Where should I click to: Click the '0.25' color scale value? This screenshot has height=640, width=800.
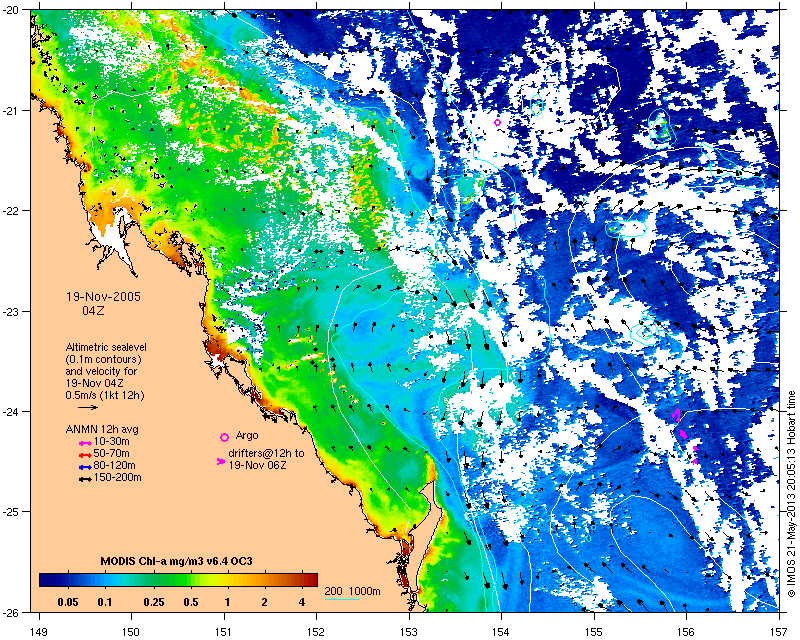(154, 602)
